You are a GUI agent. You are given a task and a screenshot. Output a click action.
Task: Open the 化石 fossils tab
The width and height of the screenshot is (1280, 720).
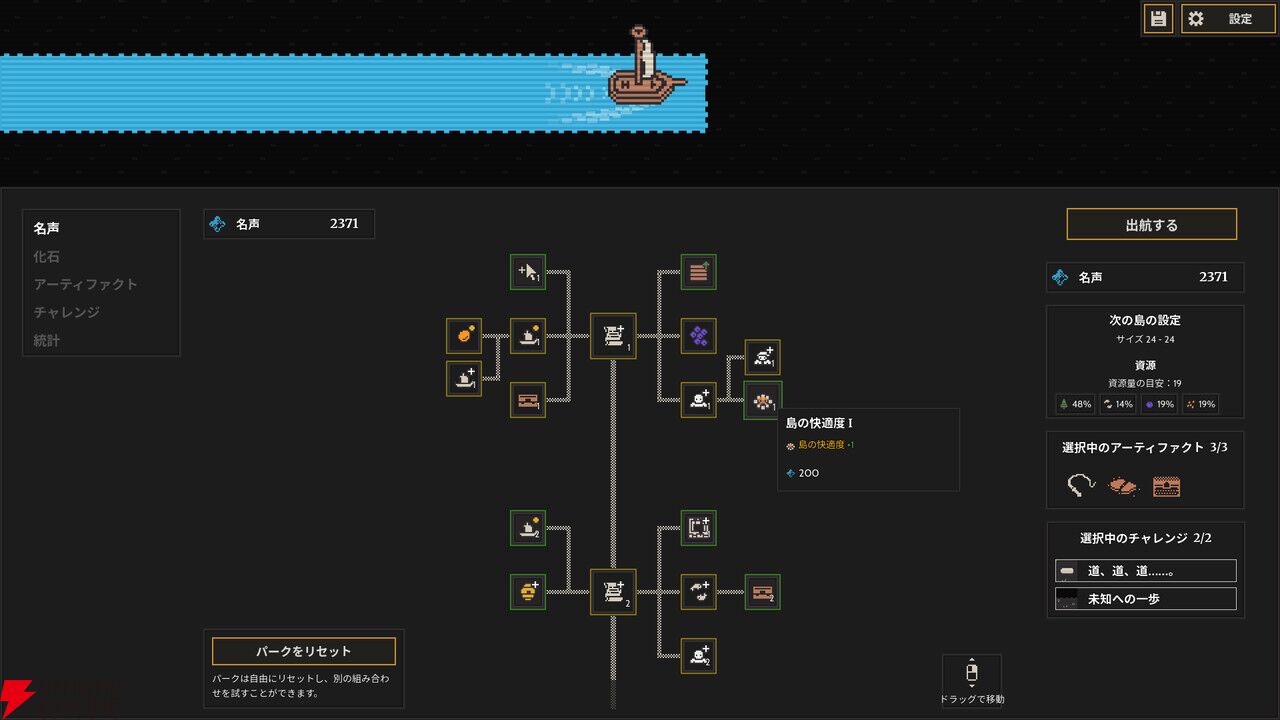click(47, 256)
